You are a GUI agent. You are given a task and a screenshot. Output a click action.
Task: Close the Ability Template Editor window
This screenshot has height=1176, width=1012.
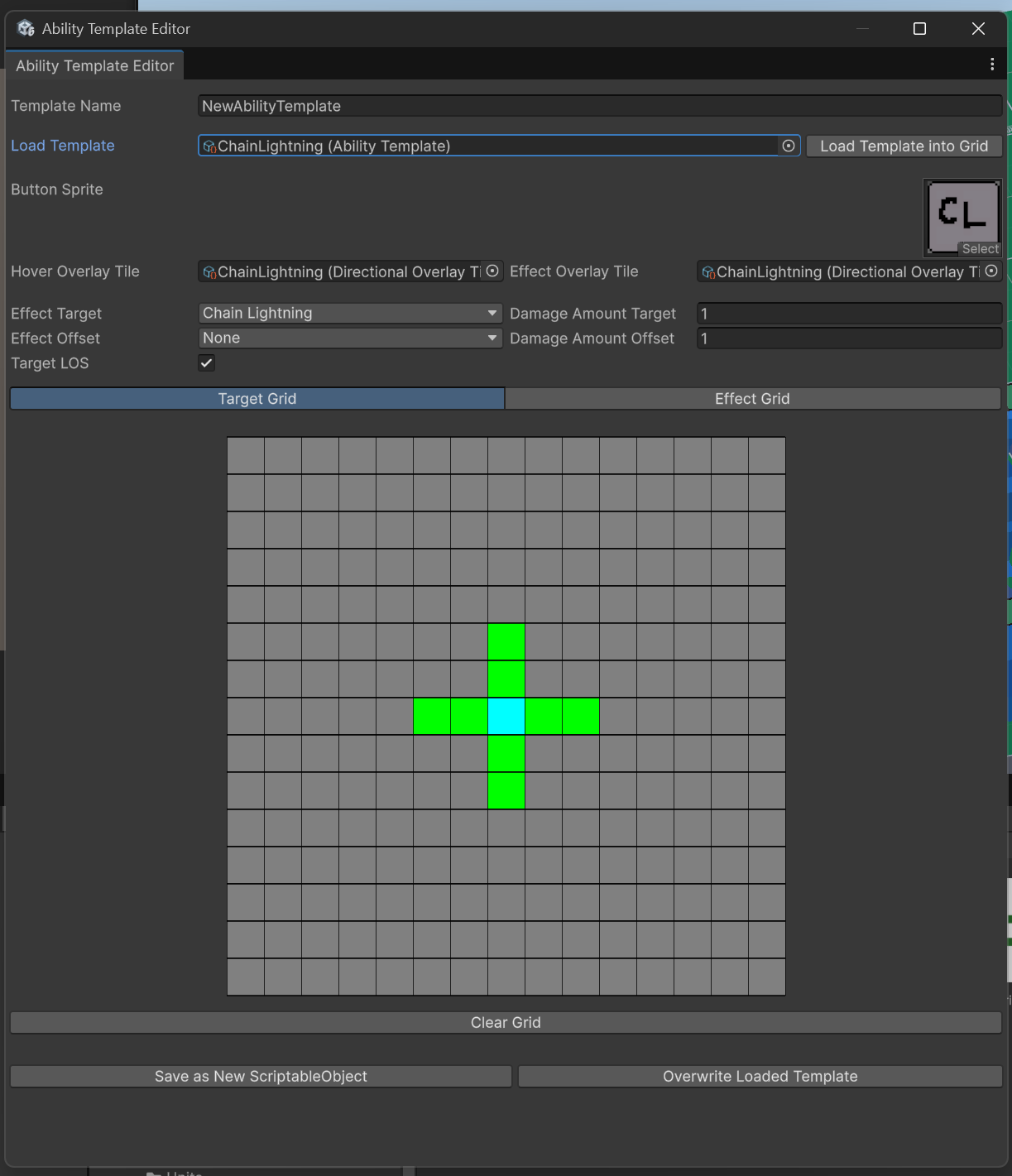978,28
